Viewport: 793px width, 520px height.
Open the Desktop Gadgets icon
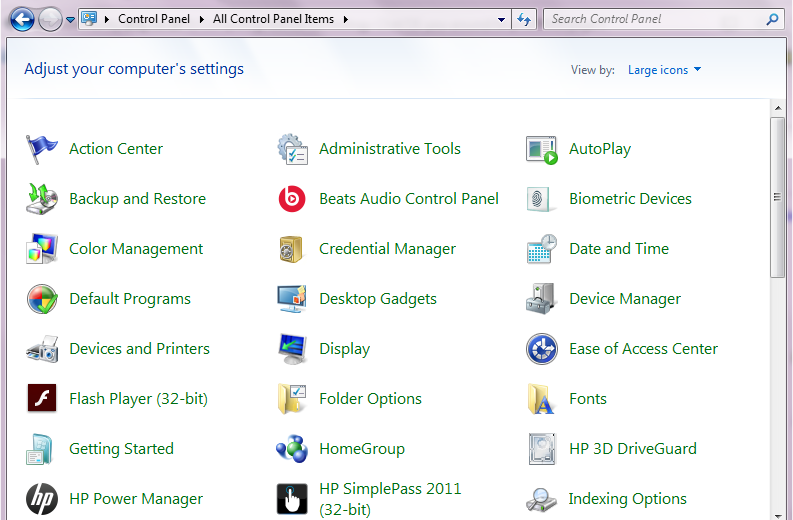pos(292,299)
